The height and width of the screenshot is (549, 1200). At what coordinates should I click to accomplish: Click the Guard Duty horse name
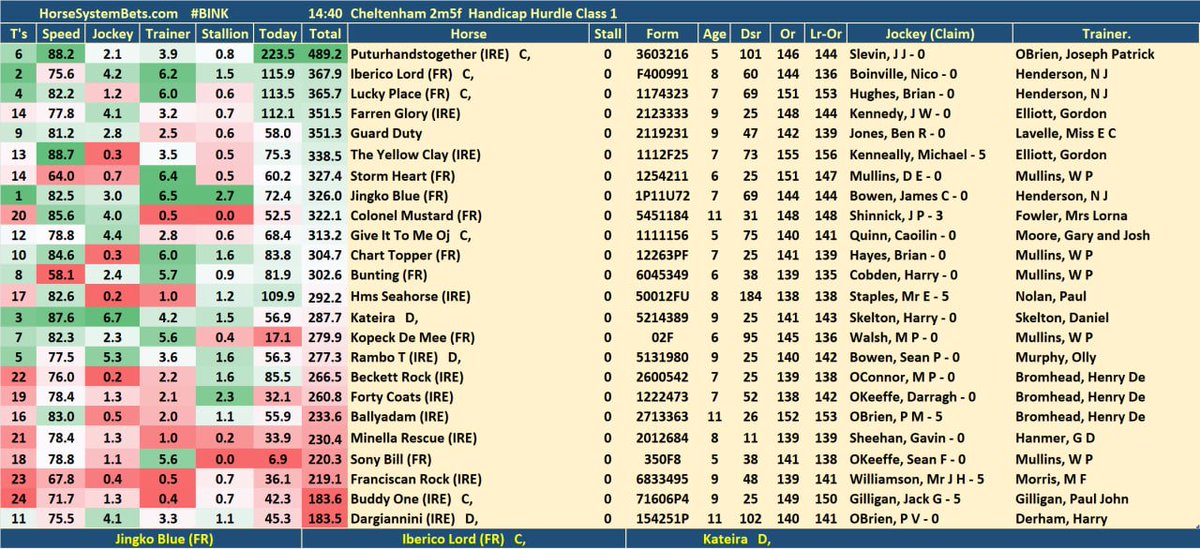(x=382, y=134)
